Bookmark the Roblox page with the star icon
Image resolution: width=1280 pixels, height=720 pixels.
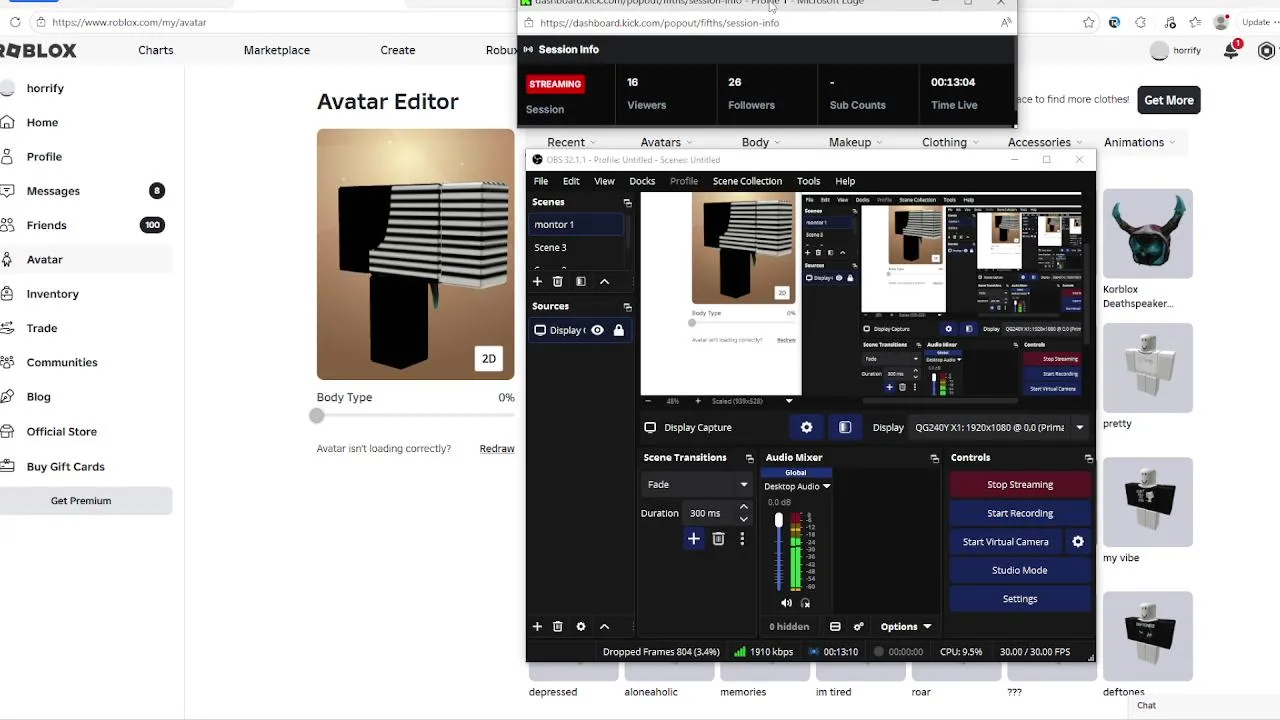pos(1088,22)
